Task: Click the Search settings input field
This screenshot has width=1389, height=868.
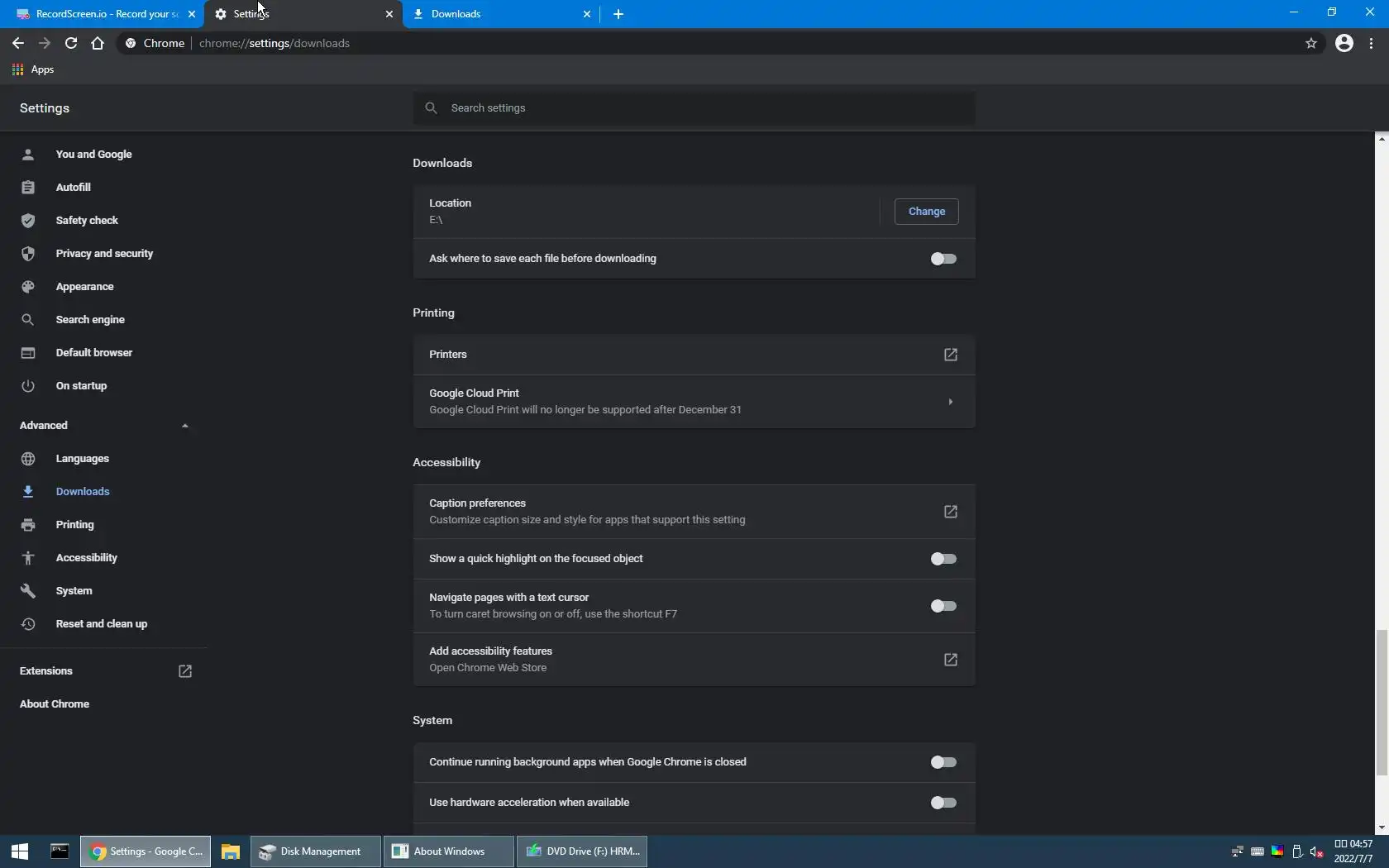Action: coord(694,108)
